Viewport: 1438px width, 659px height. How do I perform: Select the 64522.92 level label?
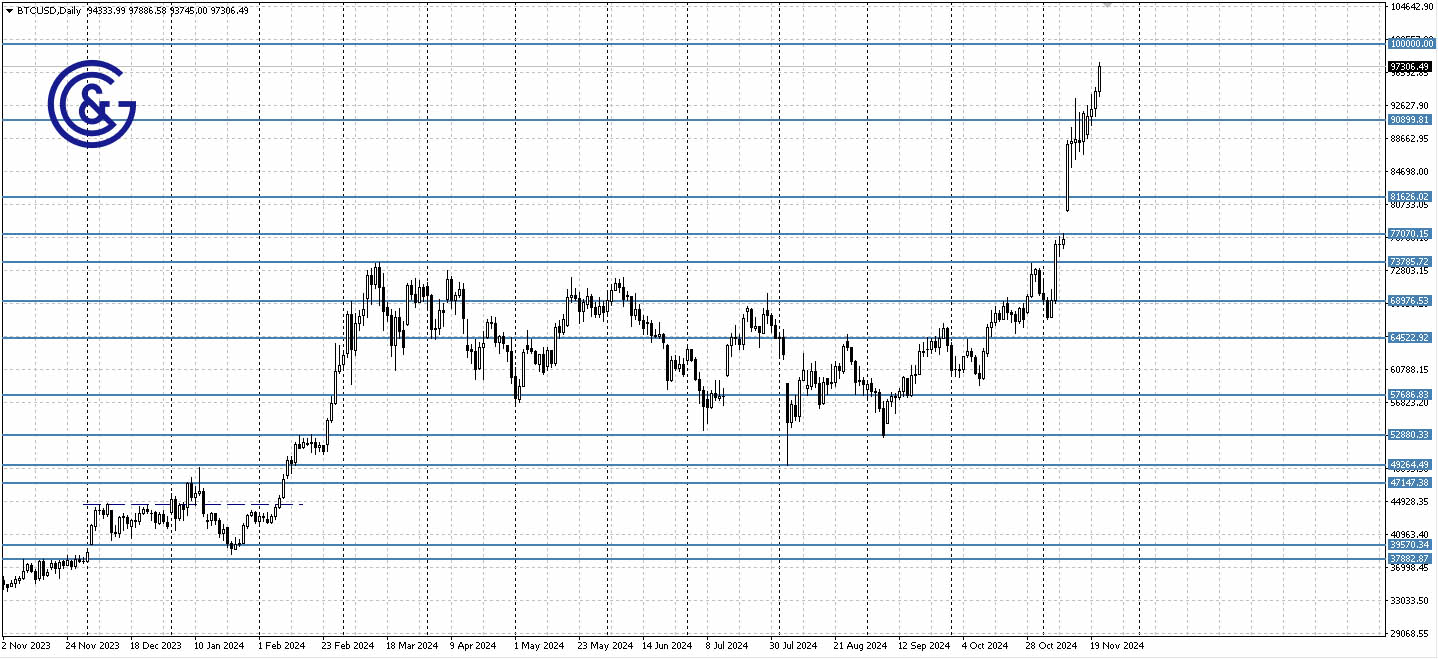click(x=1410, y=338)
